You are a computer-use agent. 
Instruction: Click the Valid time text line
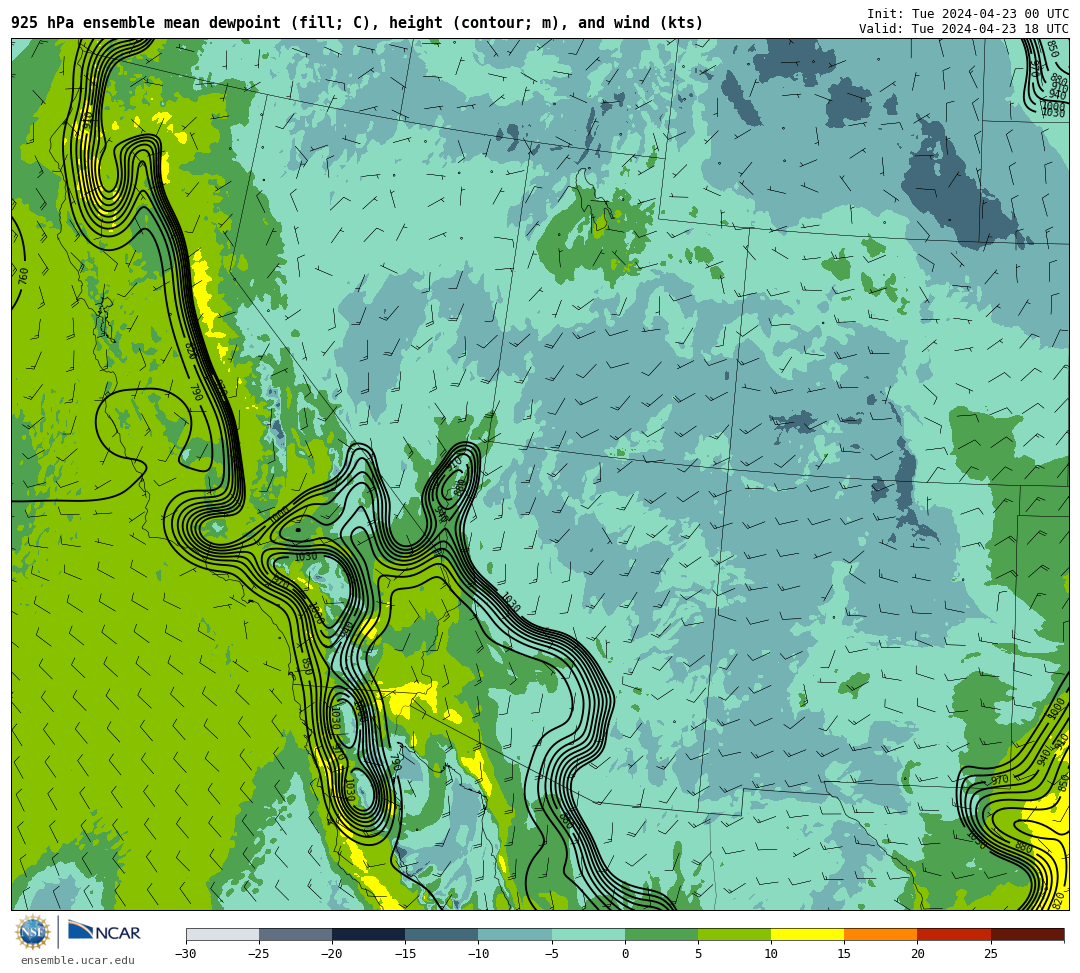click(964, 29)
